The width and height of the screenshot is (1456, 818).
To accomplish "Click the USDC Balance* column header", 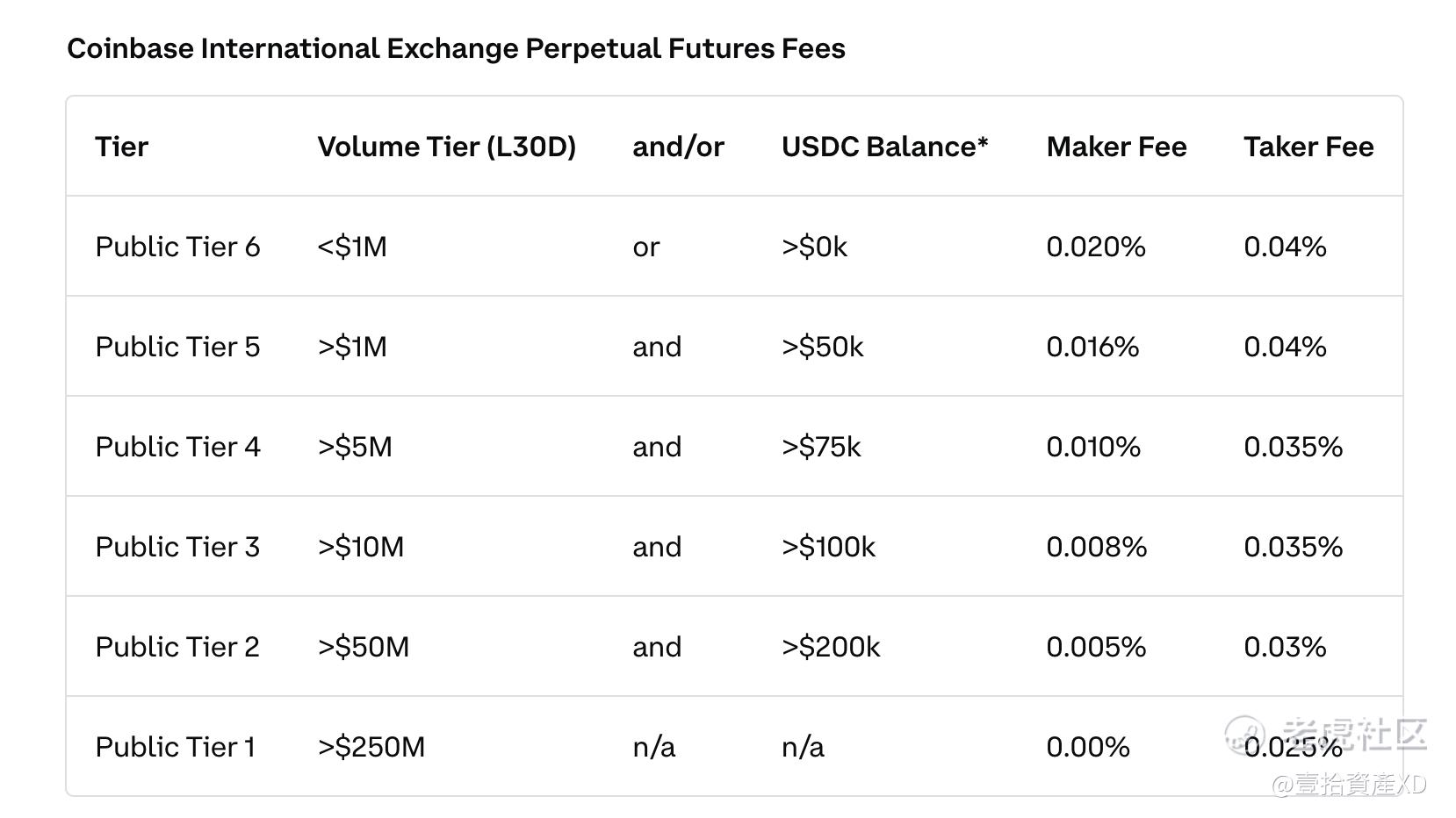I will 884,147.
